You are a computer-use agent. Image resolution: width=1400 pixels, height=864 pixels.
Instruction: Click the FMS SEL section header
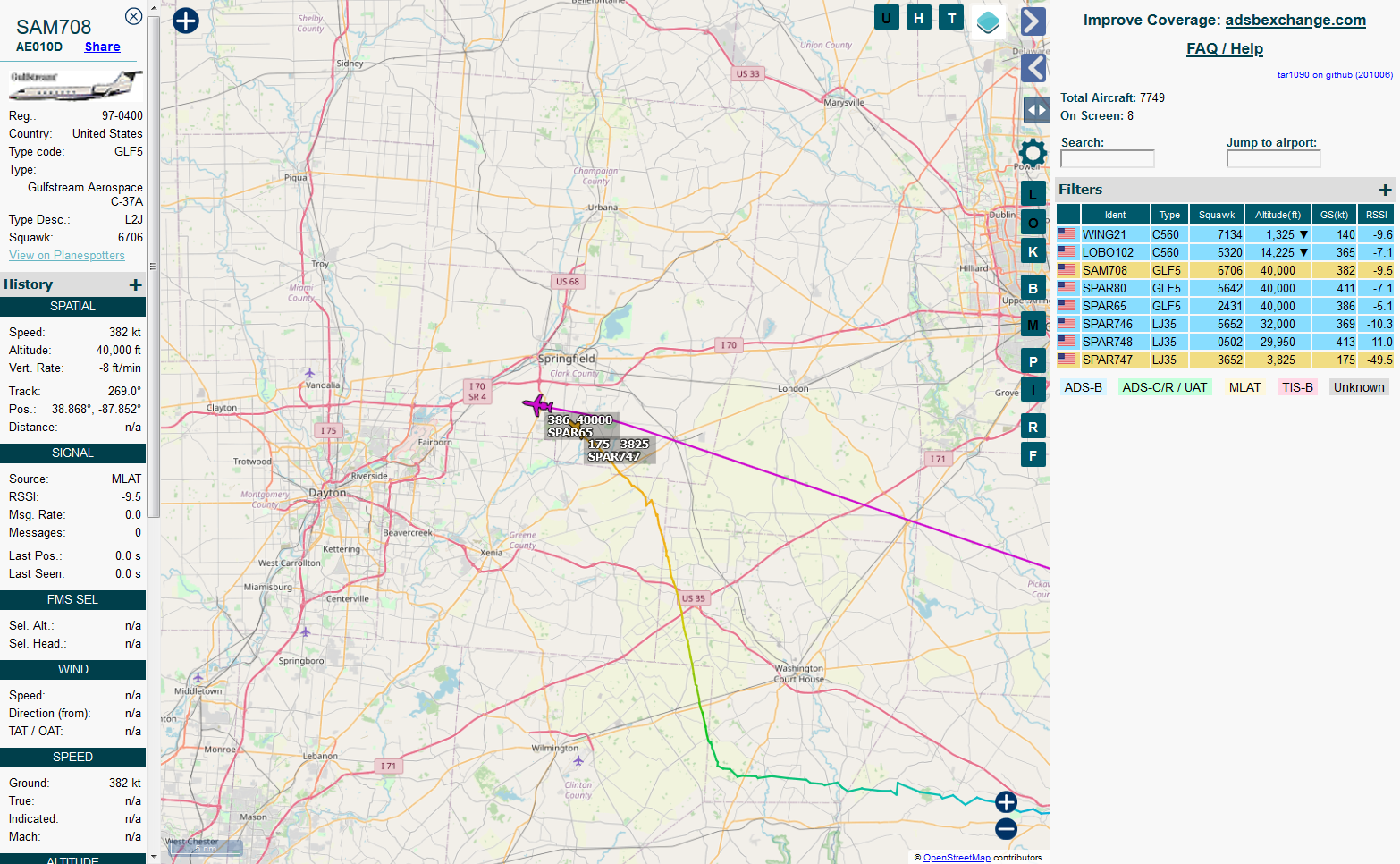pos(72,600)
